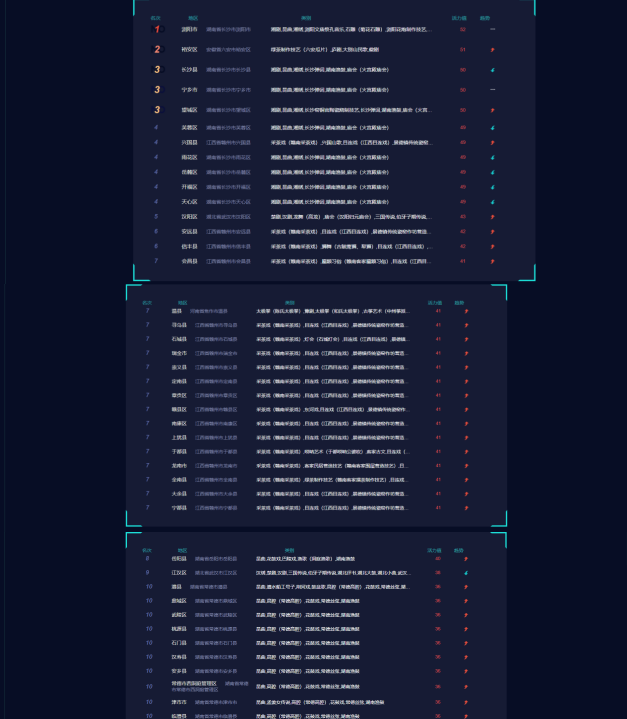627x719 pixels.
Task: Click the 活力值 column header in top table
Action: [459, 18]
